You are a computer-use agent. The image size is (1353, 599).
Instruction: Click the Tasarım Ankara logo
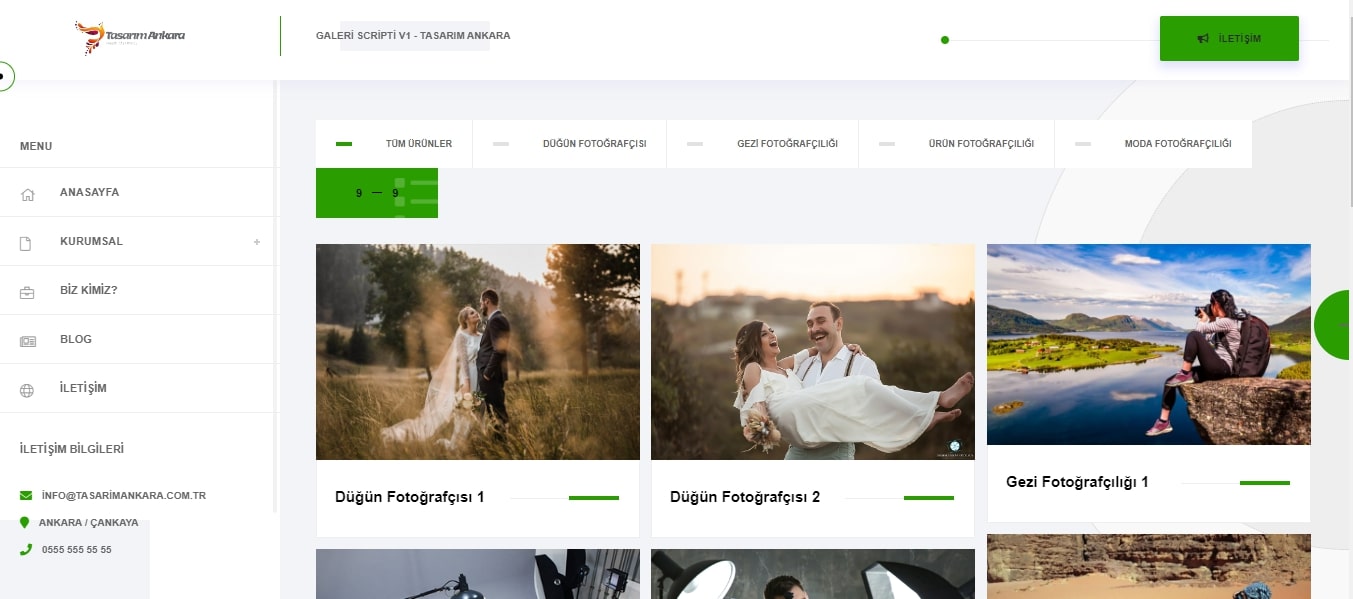[130, 37]
